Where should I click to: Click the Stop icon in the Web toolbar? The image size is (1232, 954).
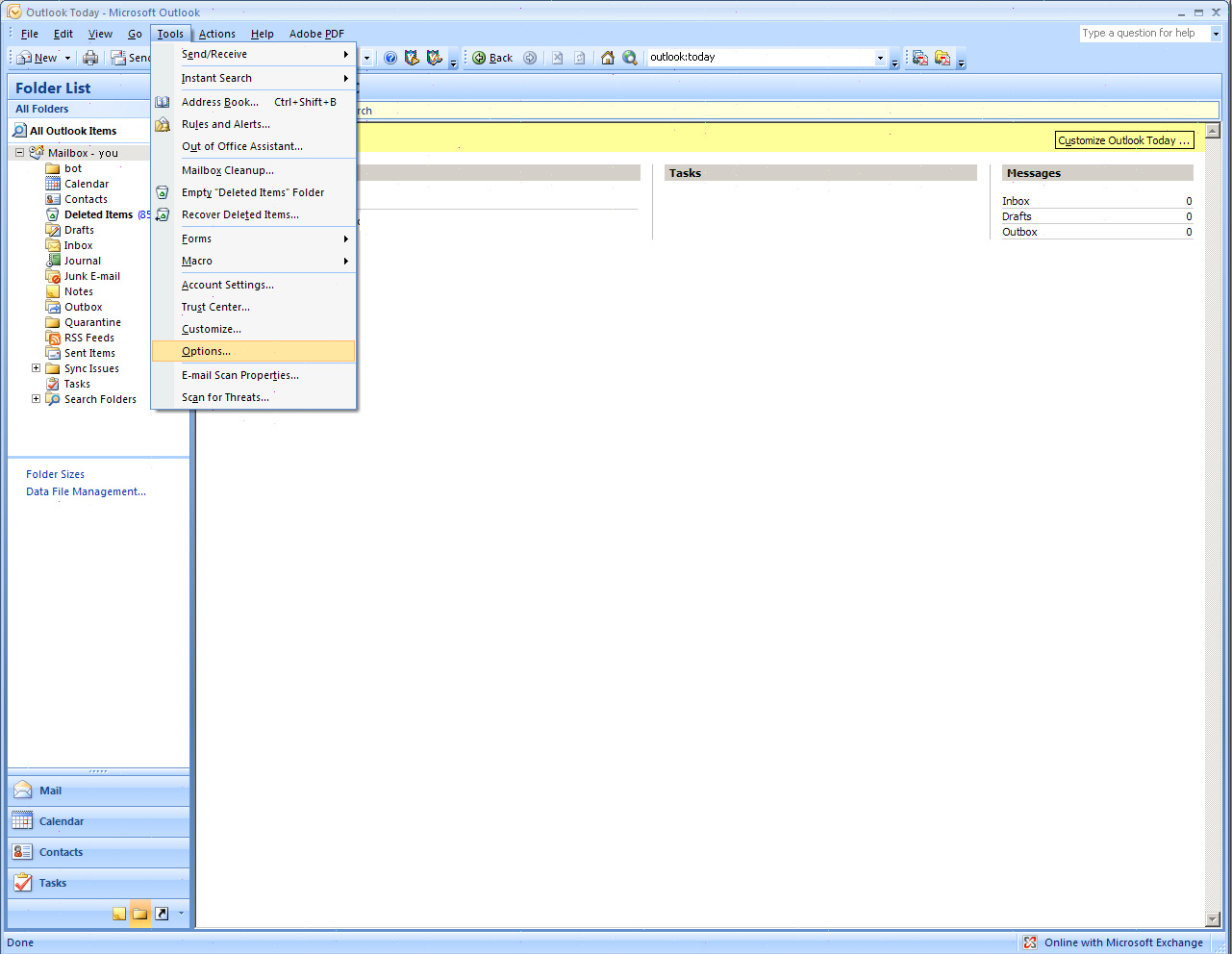tap(557, 58)
